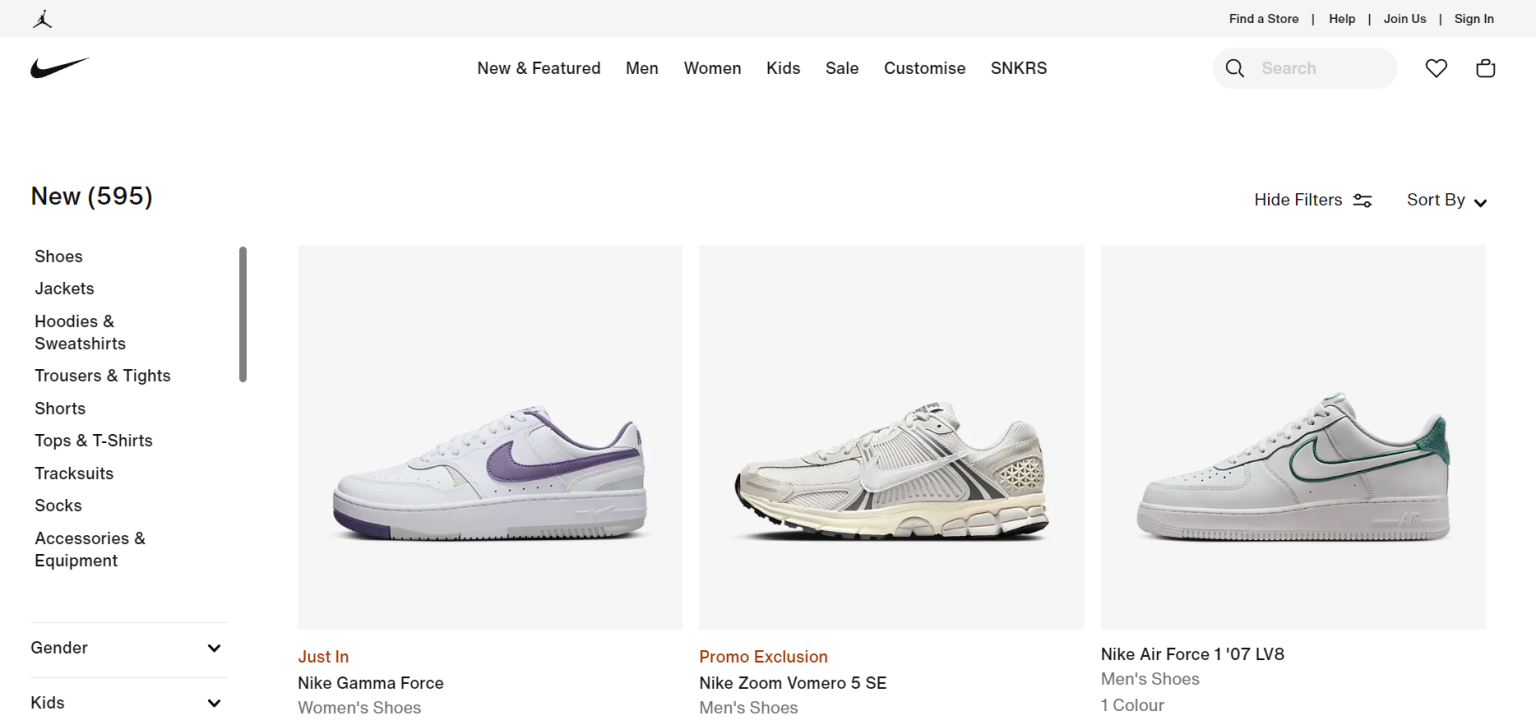Image resolution: width=1536 pixels, height=725 pixels.
Task: Click the Find a Store link
Action: 1264,19
